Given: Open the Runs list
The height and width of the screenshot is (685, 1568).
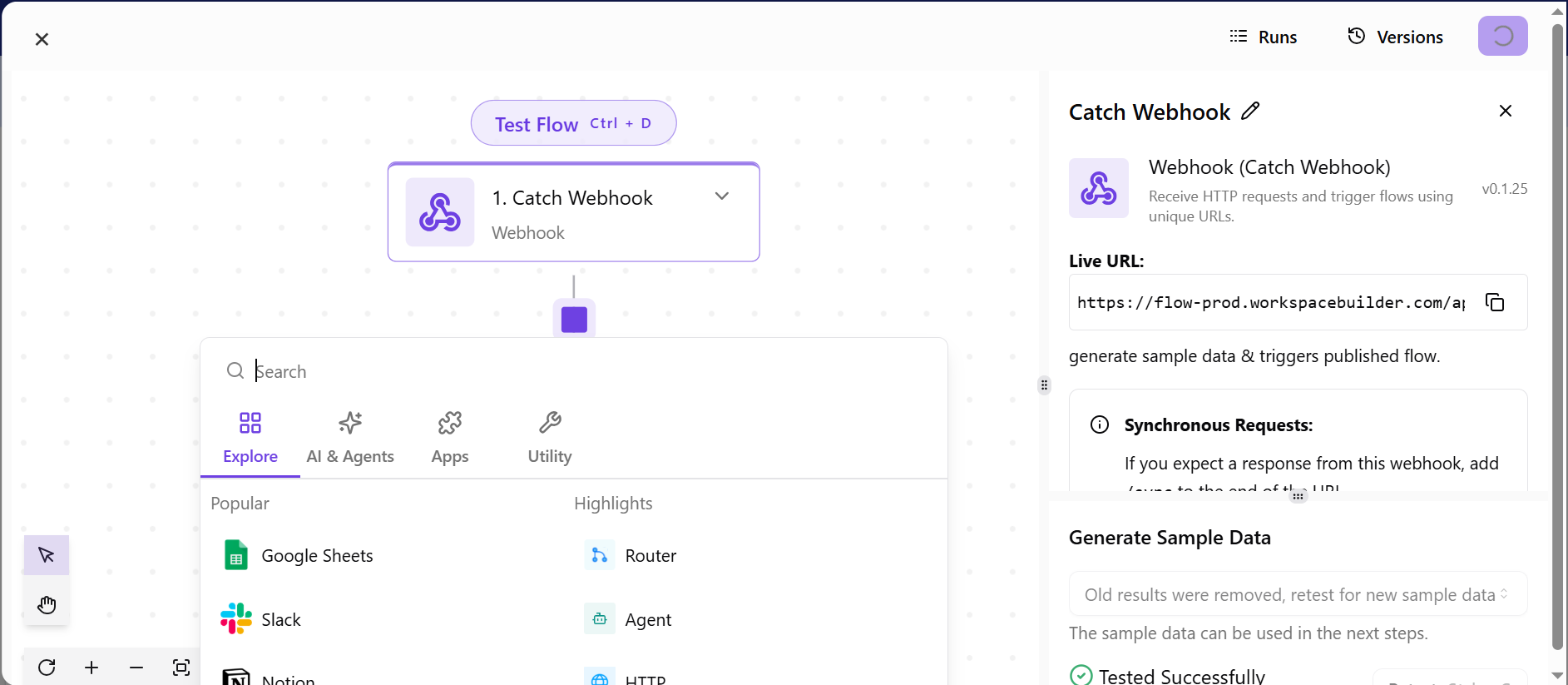Looking at the screenshot, I should tap(1264, 37).
